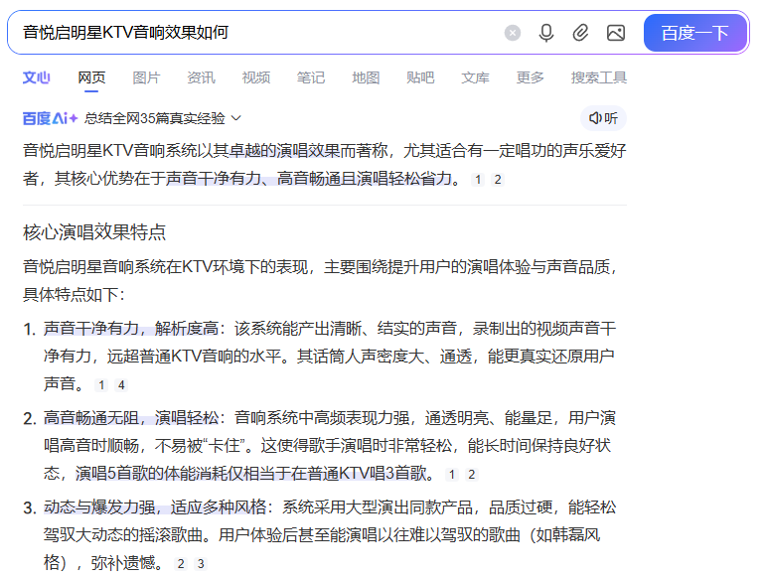This screenshot has height=587, width=757.
Task: Switch to the 资讯 tab
Action: click(201, 77)
